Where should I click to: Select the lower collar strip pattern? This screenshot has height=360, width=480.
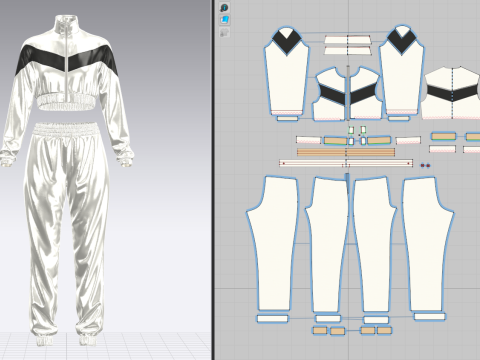pyautogui.click(x=348, y=51)
